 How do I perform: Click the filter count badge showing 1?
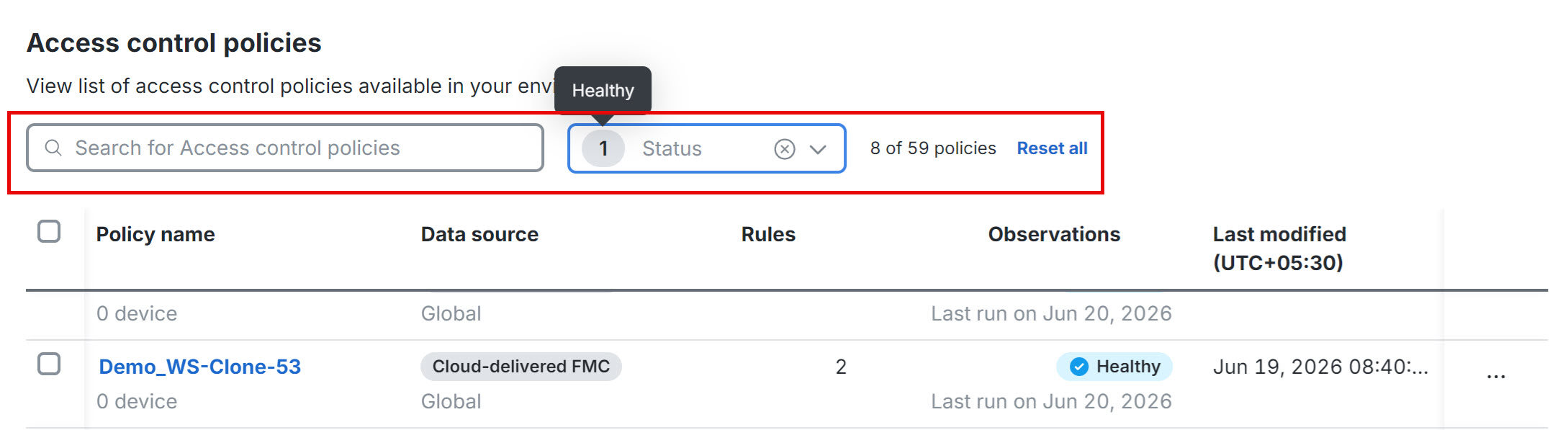pyautogui.click(x=603, y=148)
